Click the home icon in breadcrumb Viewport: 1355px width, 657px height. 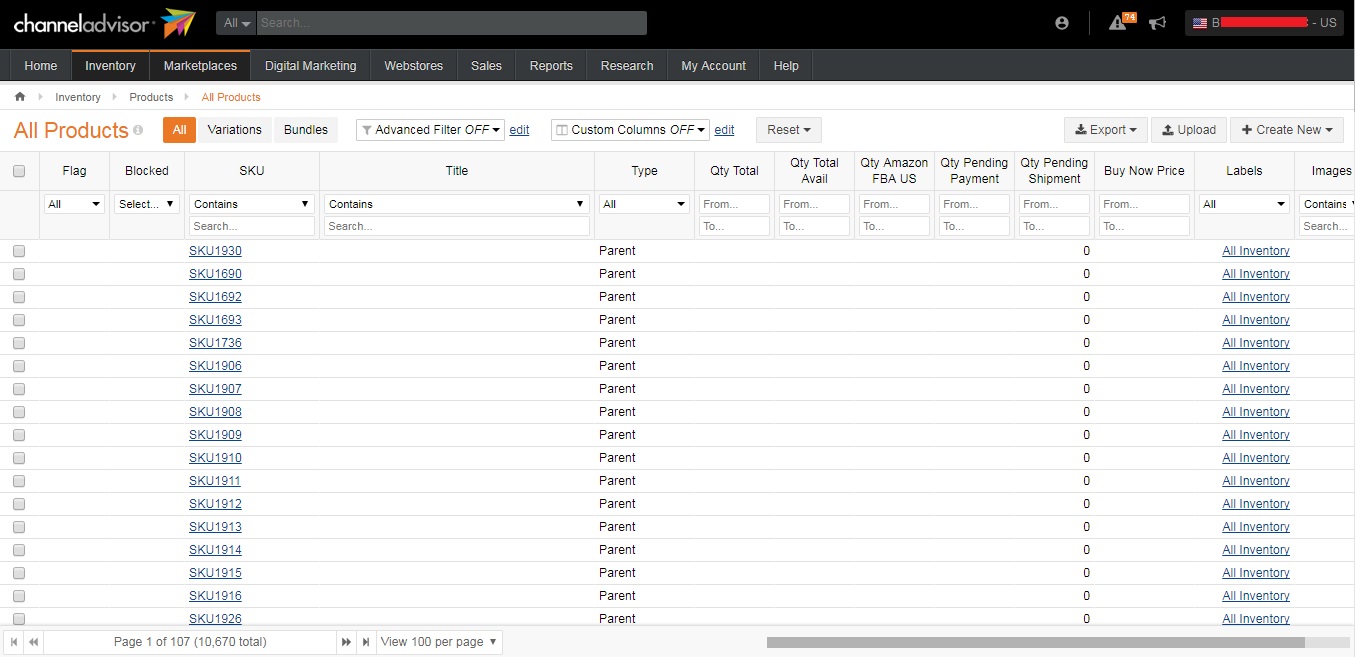[20, 97]
